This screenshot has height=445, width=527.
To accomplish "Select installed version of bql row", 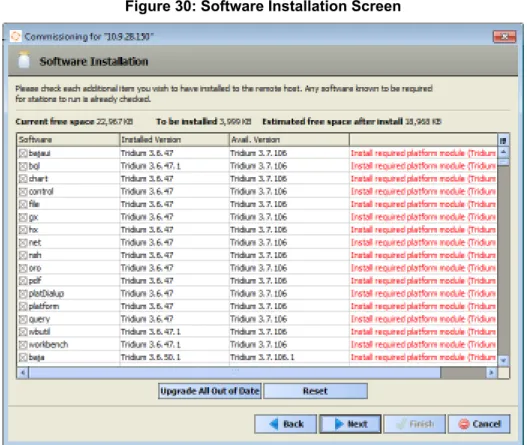I will pos(151,166).
